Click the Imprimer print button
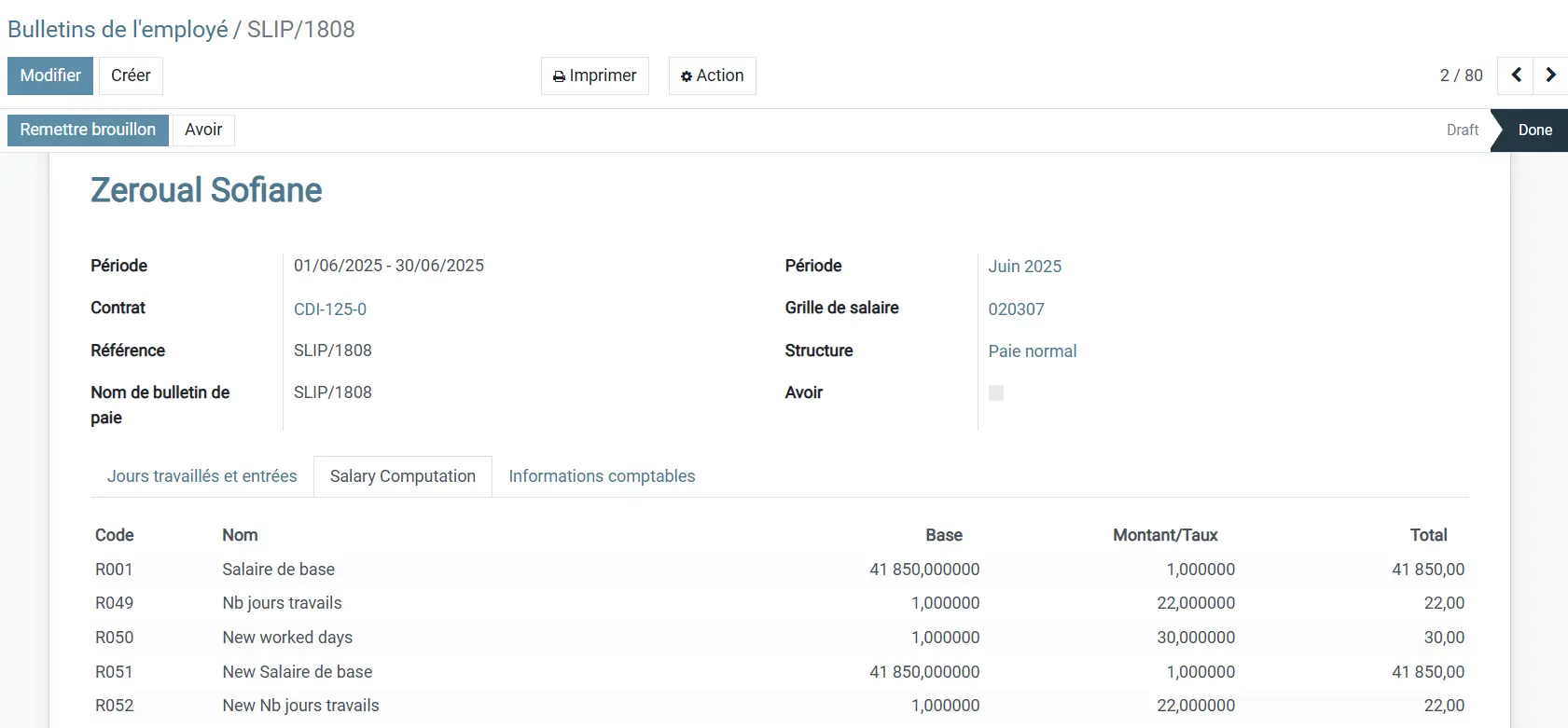 click(594, 76)
